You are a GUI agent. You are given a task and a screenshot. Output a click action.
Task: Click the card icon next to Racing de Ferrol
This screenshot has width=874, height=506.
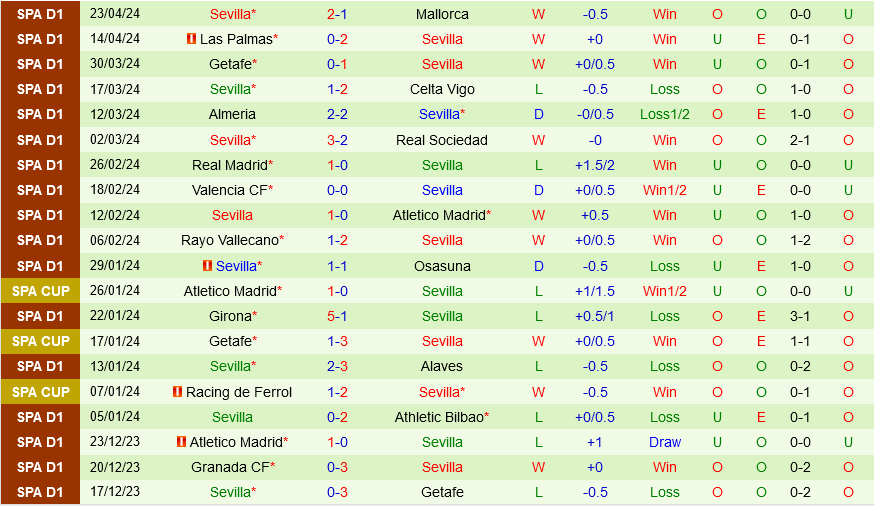(177, 392)
